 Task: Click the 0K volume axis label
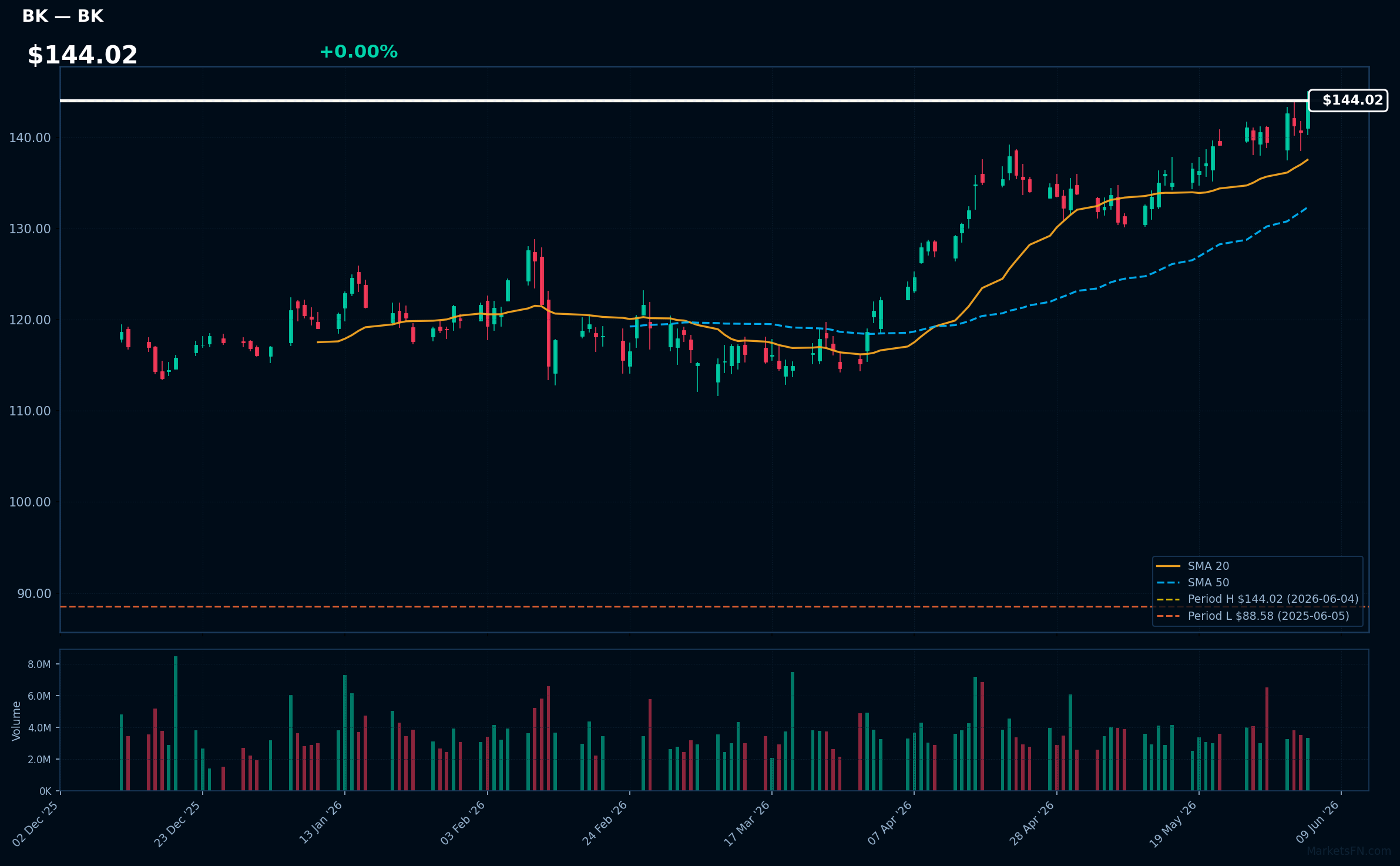[45, 791]
